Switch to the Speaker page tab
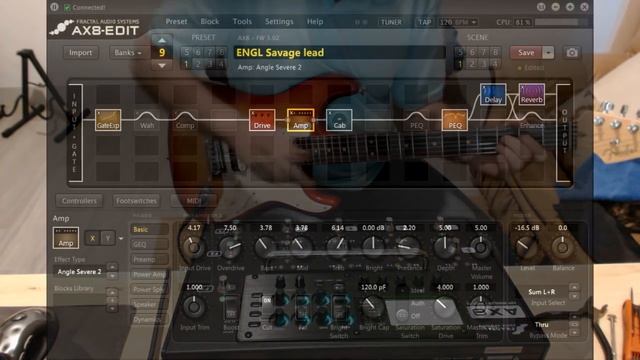Viewport: 640px width, 360px height. tap(149, 304)
